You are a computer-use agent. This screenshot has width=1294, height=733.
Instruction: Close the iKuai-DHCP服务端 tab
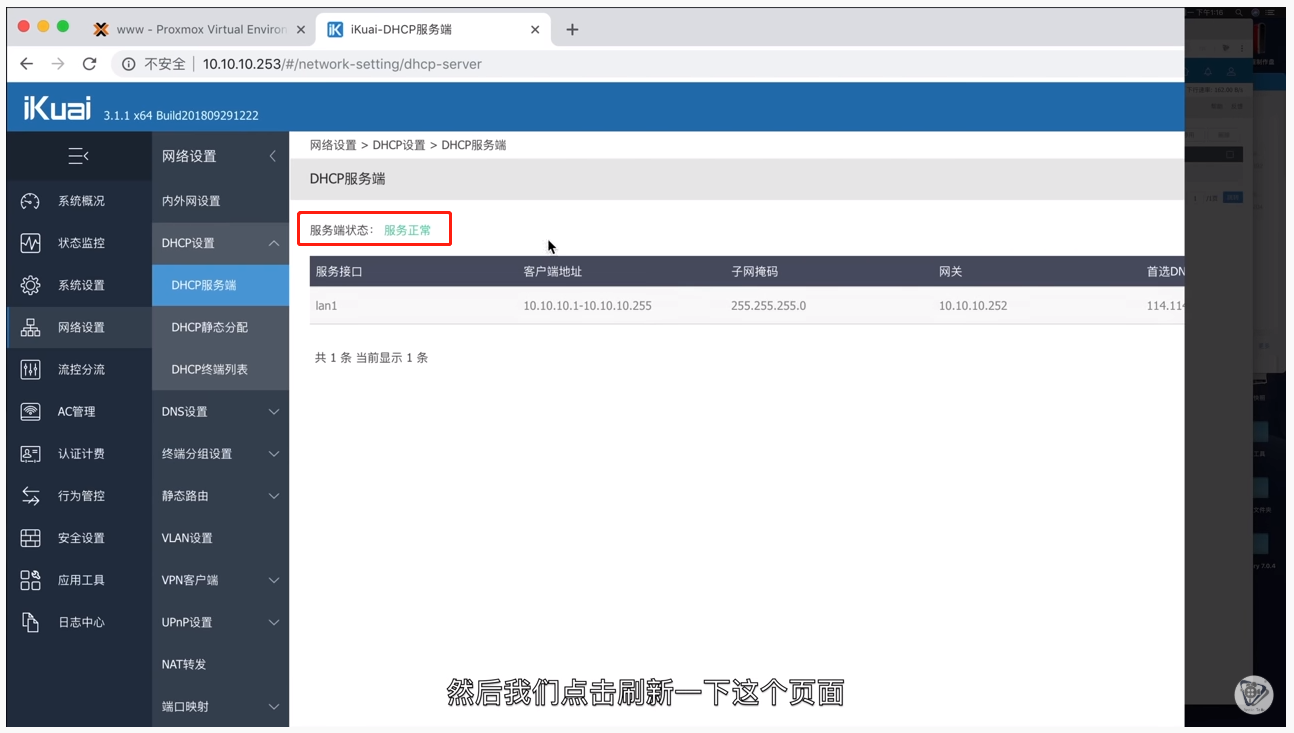point(535,30)
